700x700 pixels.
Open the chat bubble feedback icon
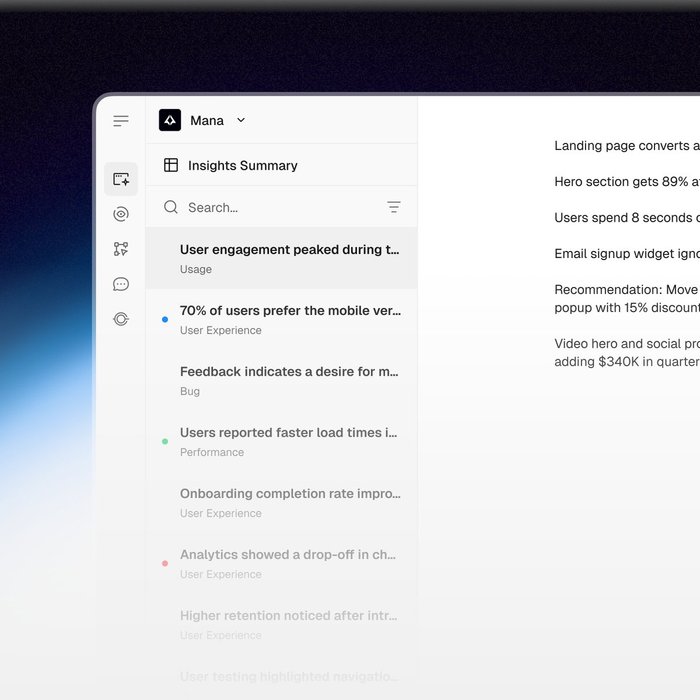[x=121, y=284]
